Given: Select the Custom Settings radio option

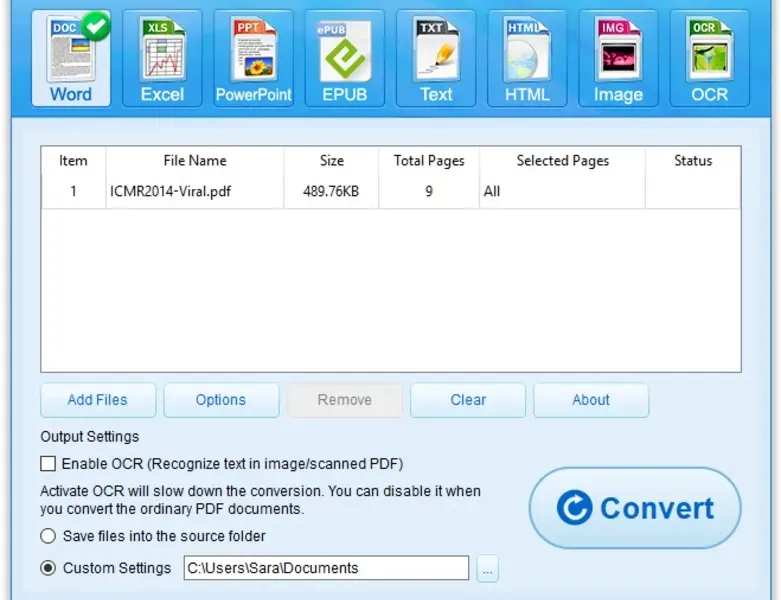Looking at the screenshot, I should pos(48,568).
